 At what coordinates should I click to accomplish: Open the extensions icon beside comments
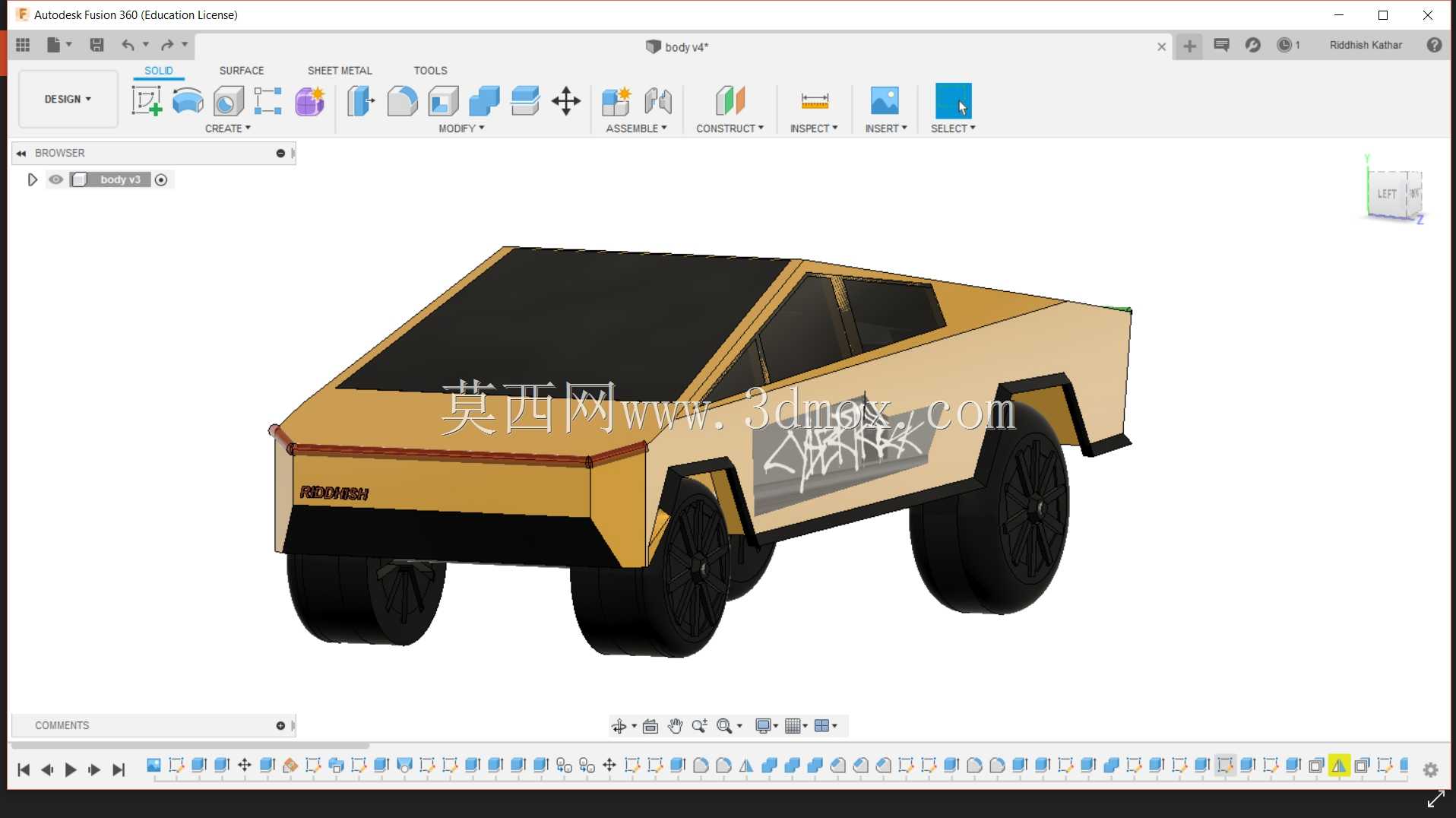1252,45
